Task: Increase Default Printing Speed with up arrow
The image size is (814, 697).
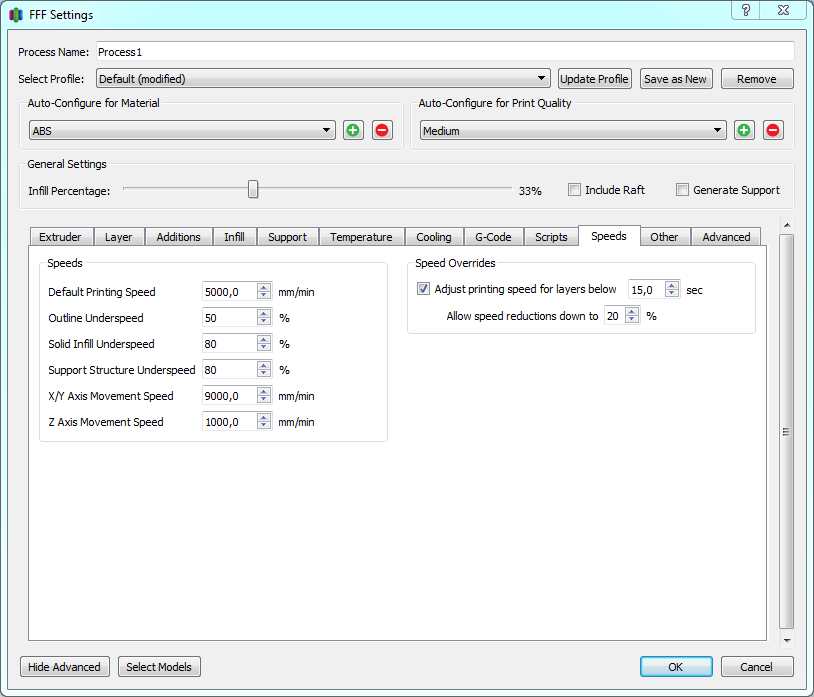Action: click(264, 287)
